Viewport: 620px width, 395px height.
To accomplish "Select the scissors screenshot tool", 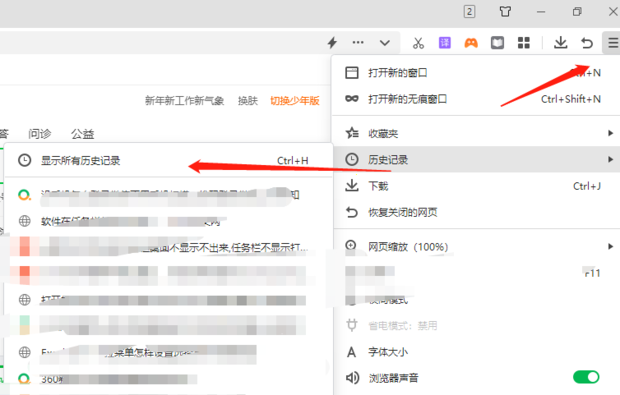I will [x=418, y=43].
